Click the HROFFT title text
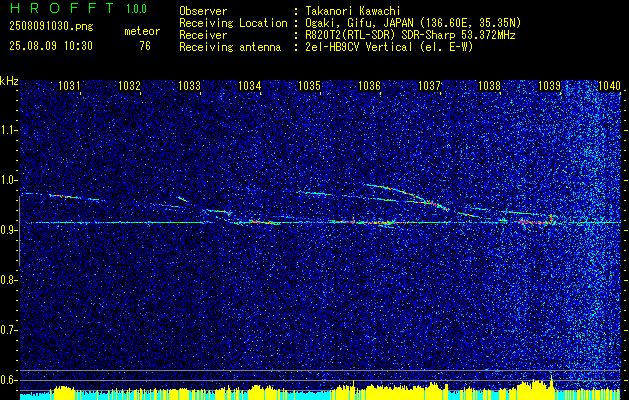 tap(62, 8)
